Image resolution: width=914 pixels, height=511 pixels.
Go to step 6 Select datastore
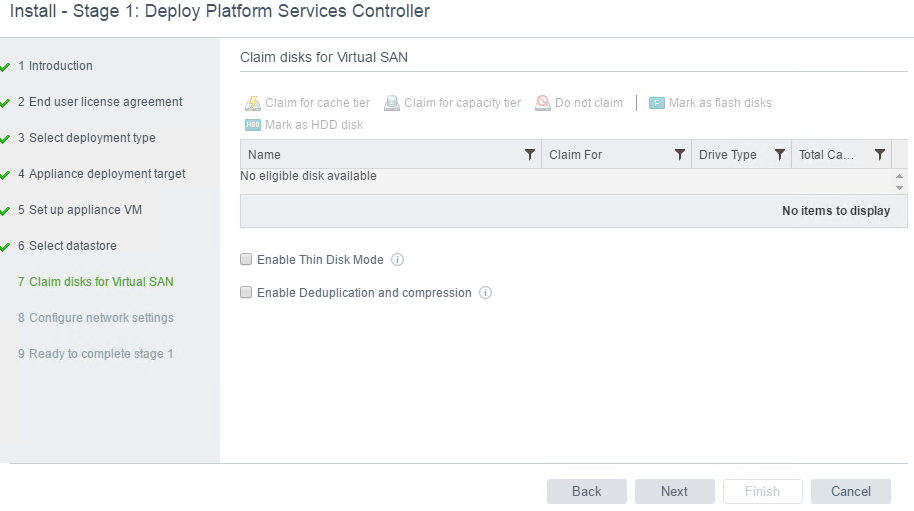68,246
